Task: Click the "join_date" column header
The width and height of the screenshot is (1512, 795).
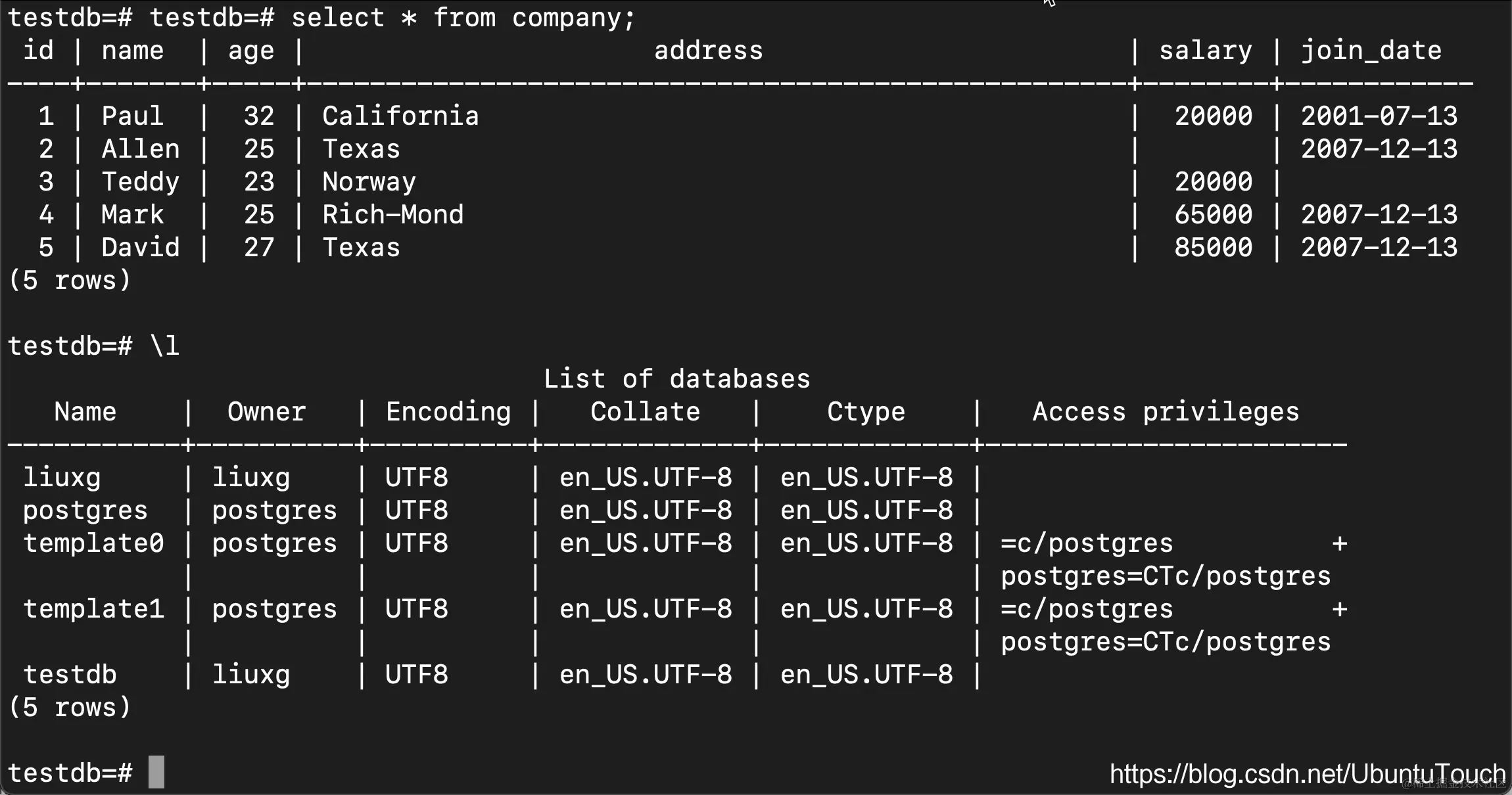Action: point(1371,51)
